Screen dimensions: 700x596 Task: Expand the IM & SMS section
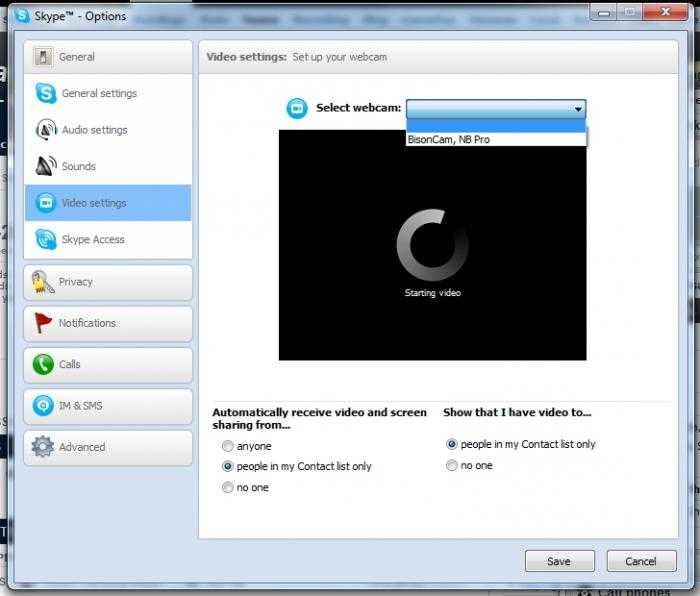click(108, 406)
